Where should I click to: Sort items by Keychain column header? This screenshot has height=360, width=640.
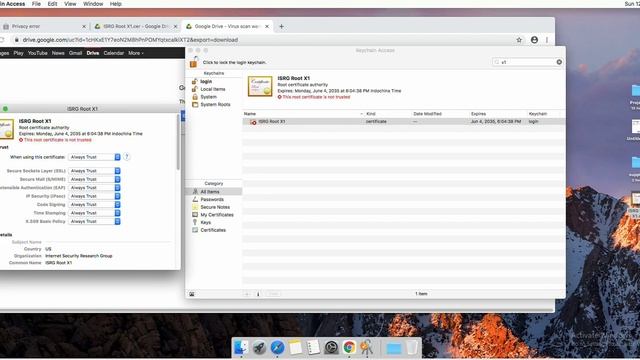[538, 114]
